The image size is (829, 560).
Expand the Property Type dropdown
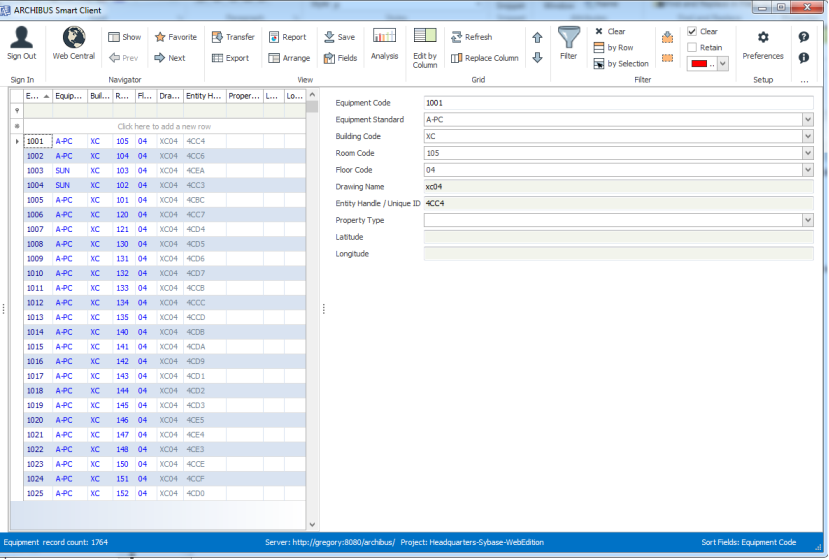(807, 220)
